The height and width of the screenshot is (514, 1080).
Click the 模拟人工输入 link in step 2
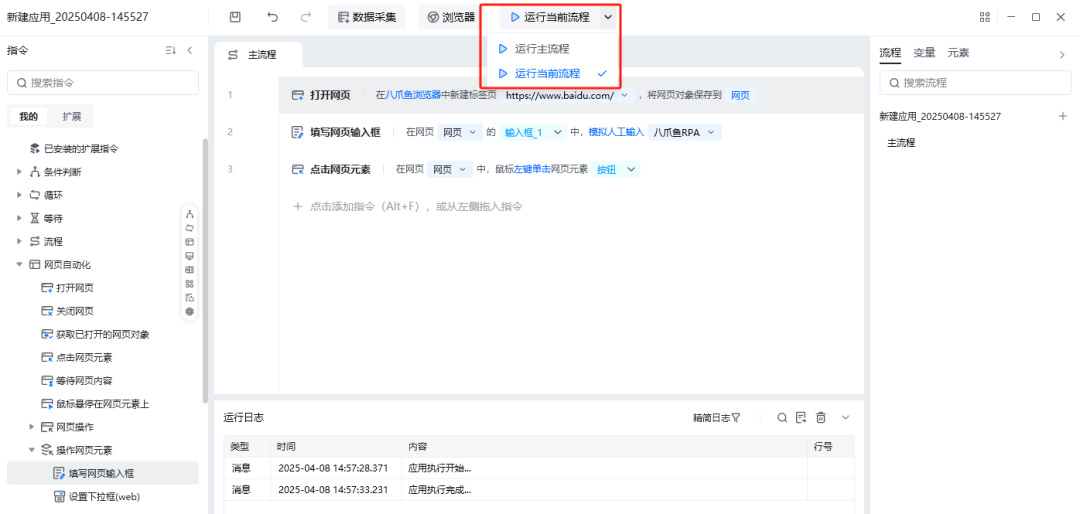coord(616,132)
